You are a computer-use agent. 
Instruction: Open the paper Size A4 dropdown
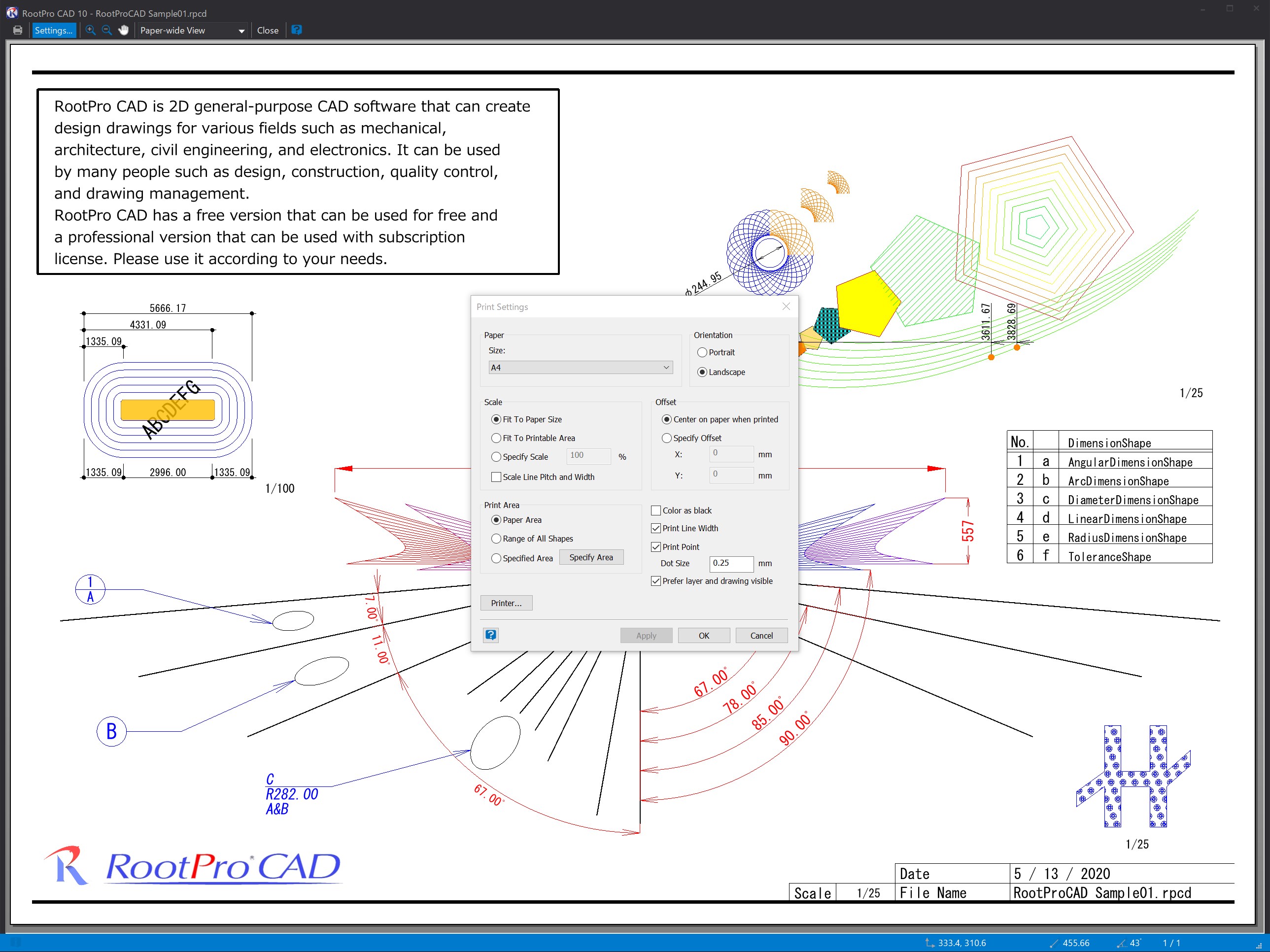(x=580, y=368)
